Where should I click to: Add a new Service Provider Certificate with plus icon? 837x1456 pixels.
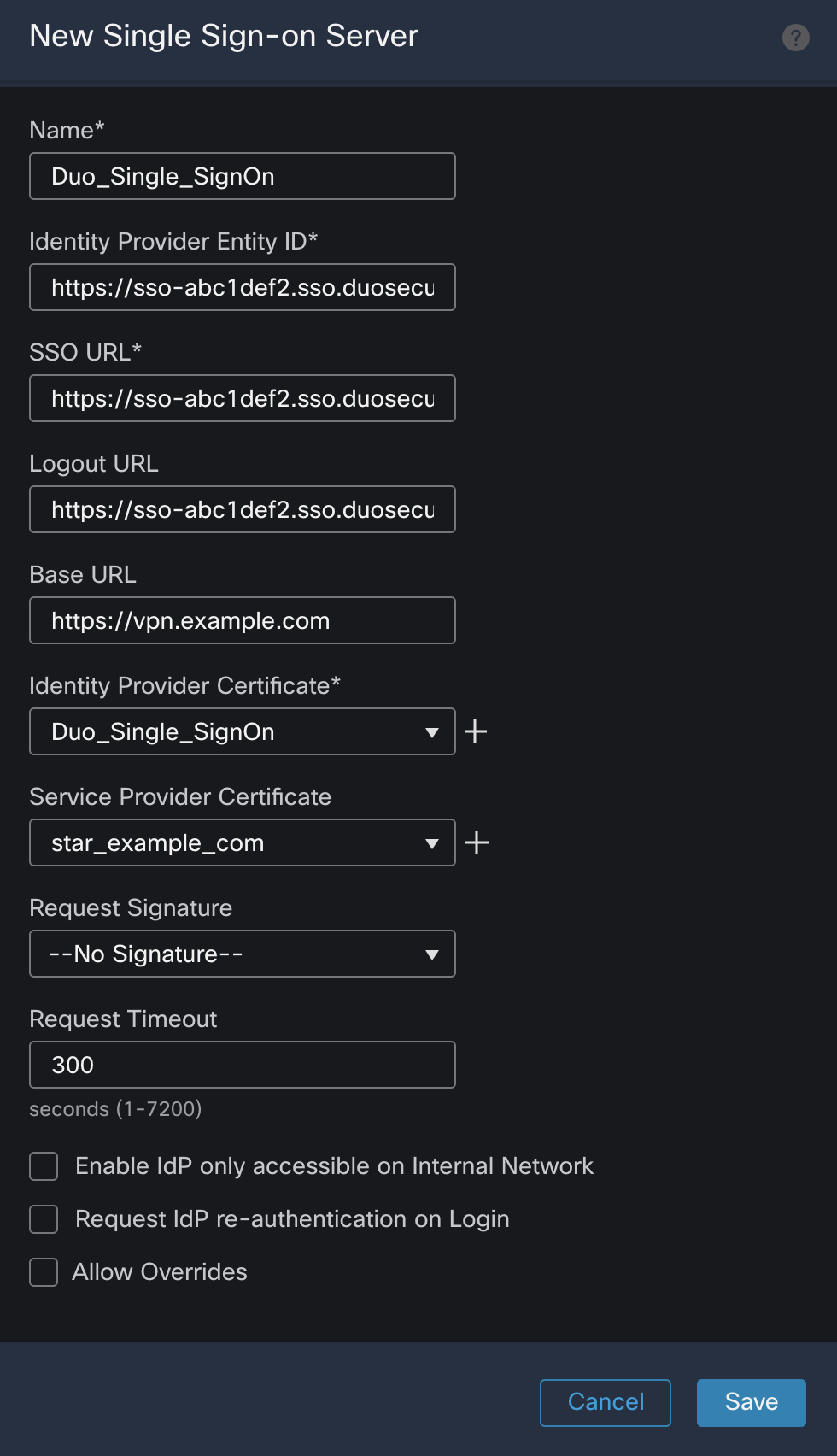[477, 842]
